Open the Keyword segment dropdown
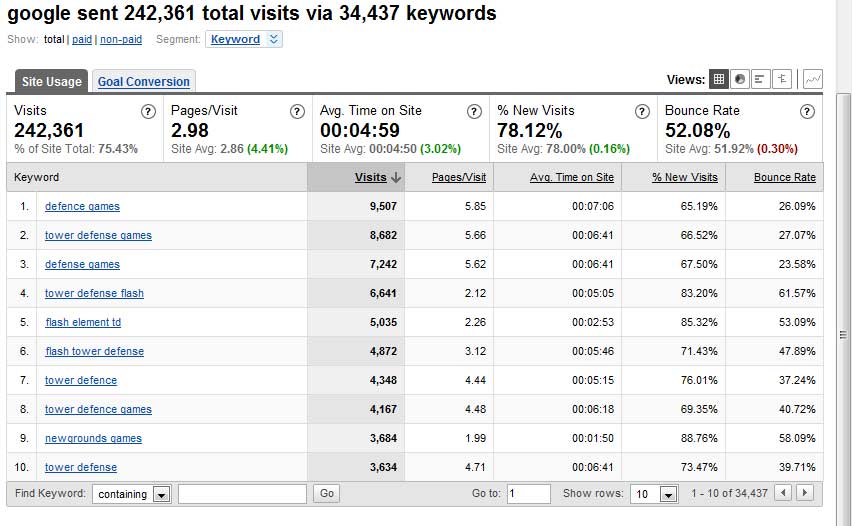The width and height of the screenshot is (852, 526). click(245, 40)
